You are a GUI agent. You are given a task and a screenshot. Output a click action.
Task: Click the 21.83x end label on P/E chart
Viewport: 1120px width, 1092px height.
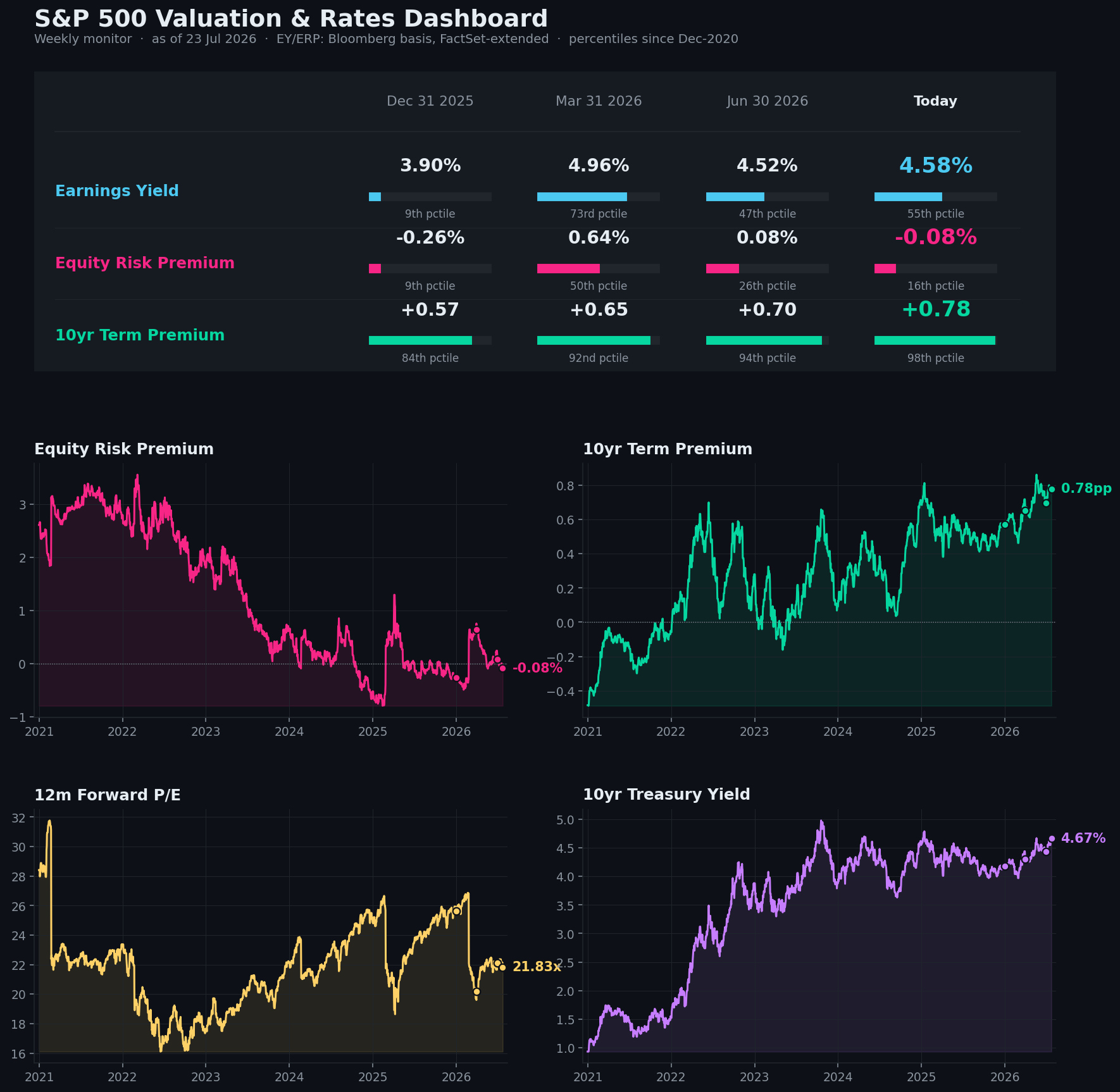click(537, 967)
